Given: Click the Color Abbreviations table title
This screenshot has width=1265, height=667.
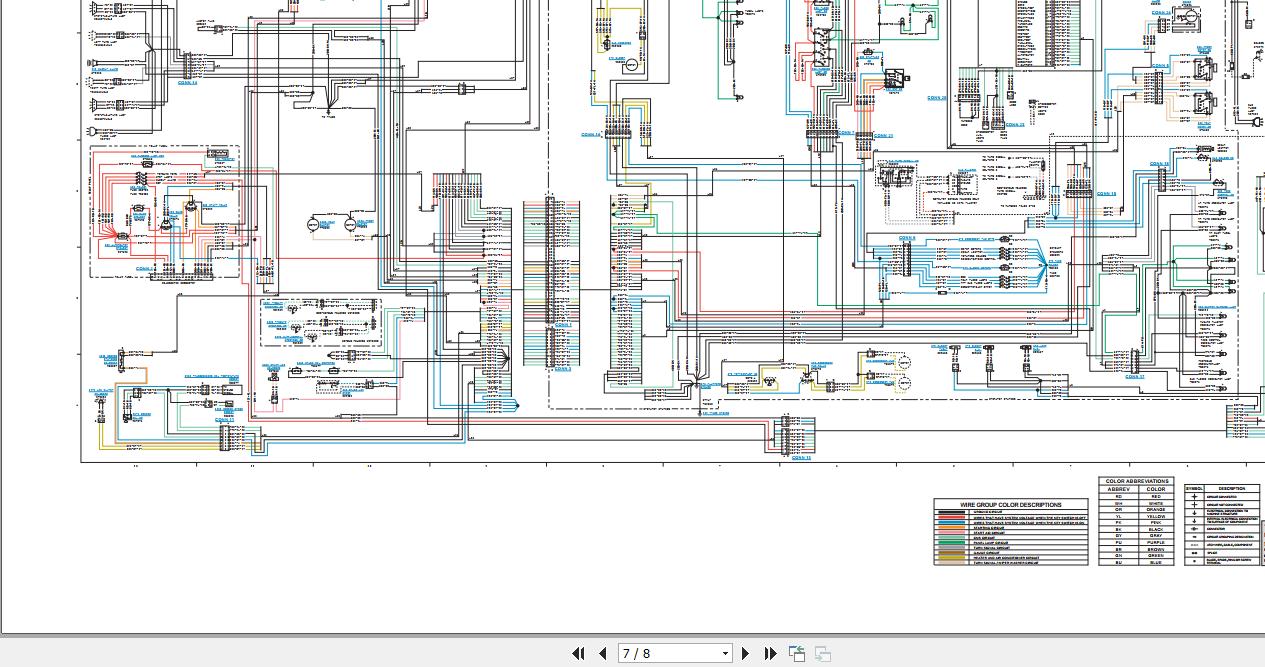Looking at the screenshot, I should tap(1136, 481).
